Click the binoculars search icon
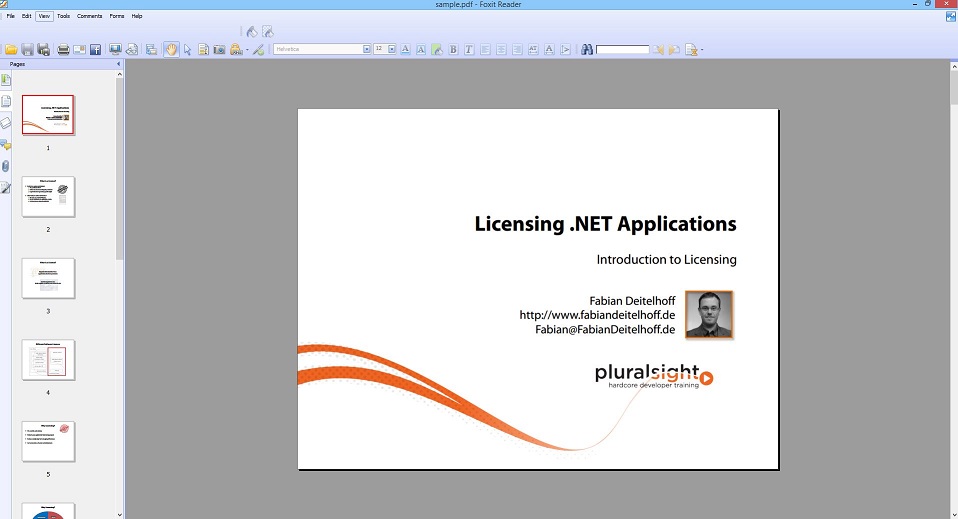Image resolution: width=958 pixels, height=519 pixels. coord(587,49)
